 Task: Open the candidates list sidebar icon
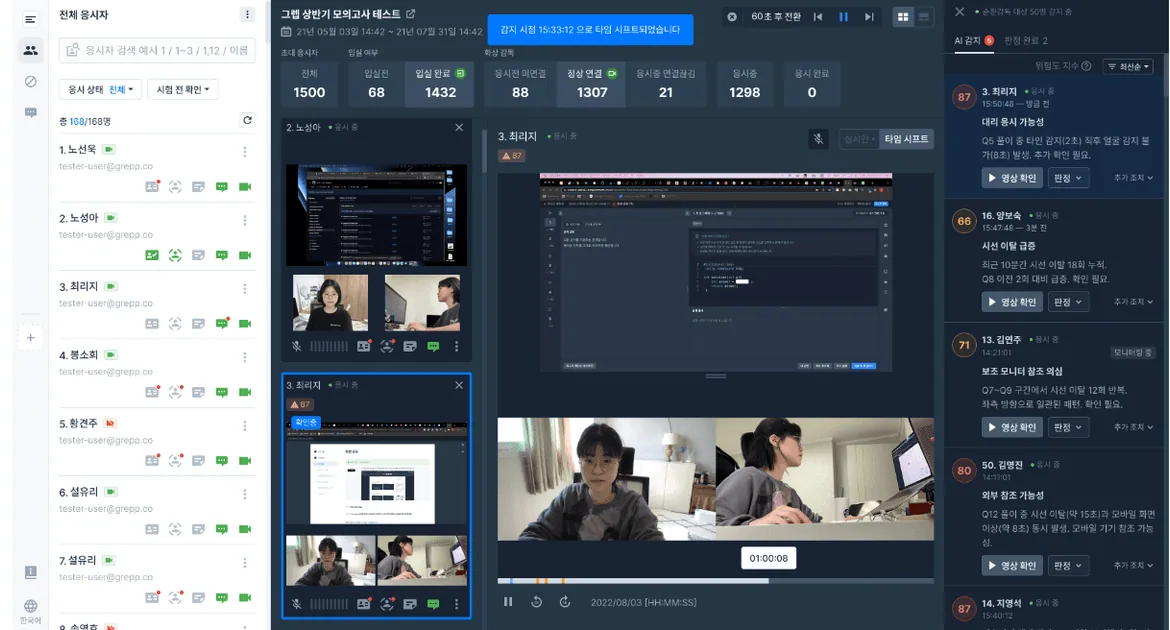(x=31, y=50)
